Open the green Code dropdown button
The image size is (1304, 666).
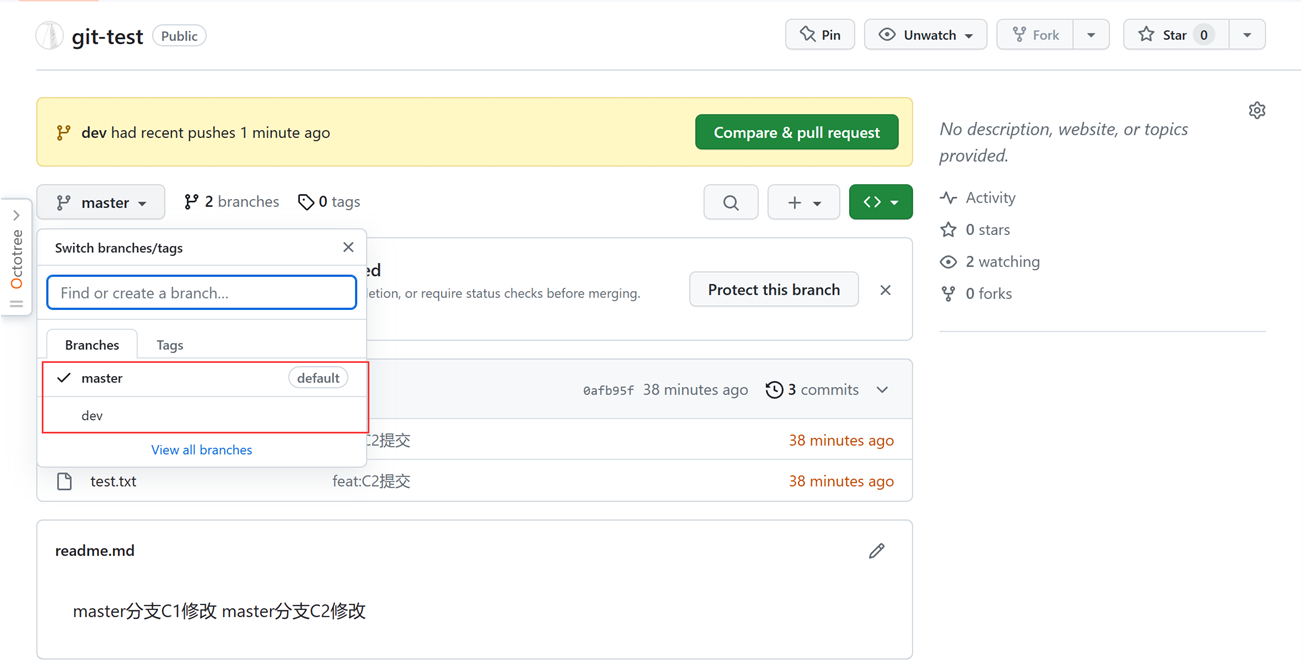[880, 202]
